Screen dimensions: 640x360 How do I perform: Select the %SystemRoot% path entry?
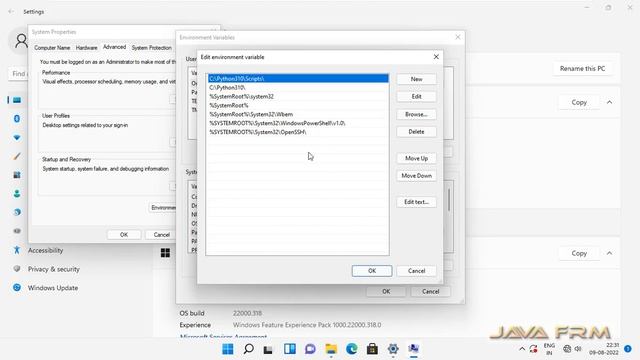298,105
